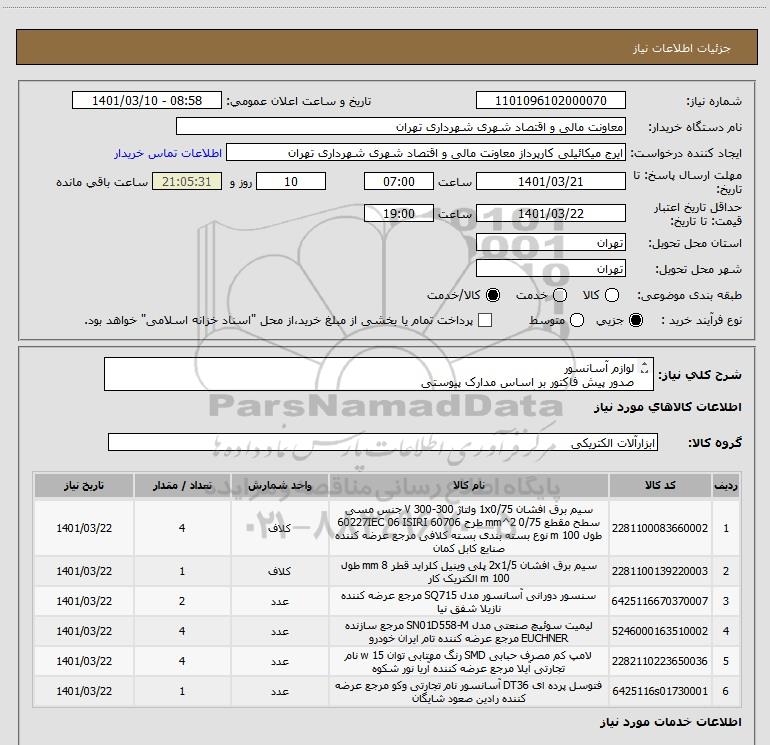The height and width of the screenshot is (745, 770).
Task: Click product code 6425116670370007
Action: coord(660,601)
